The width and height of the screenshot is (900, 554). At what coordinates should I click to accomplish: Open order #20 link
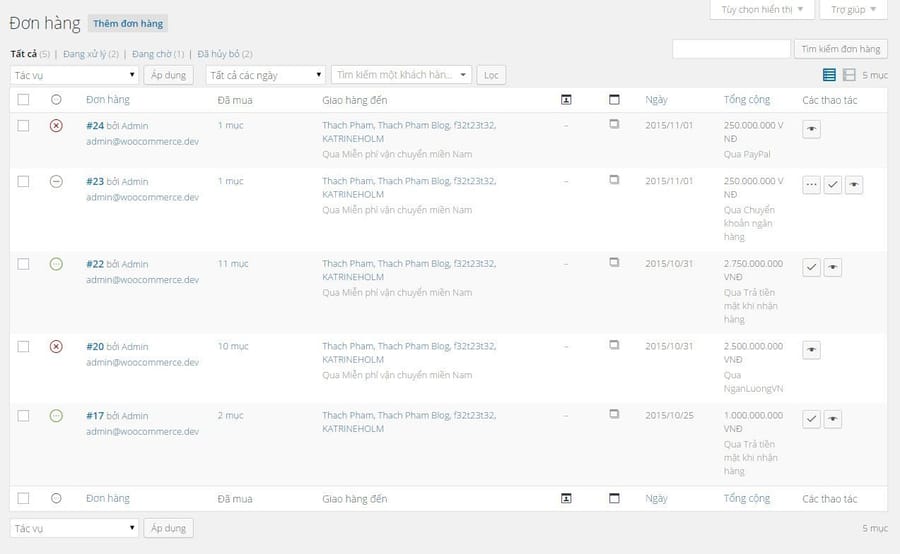point(95,347)
